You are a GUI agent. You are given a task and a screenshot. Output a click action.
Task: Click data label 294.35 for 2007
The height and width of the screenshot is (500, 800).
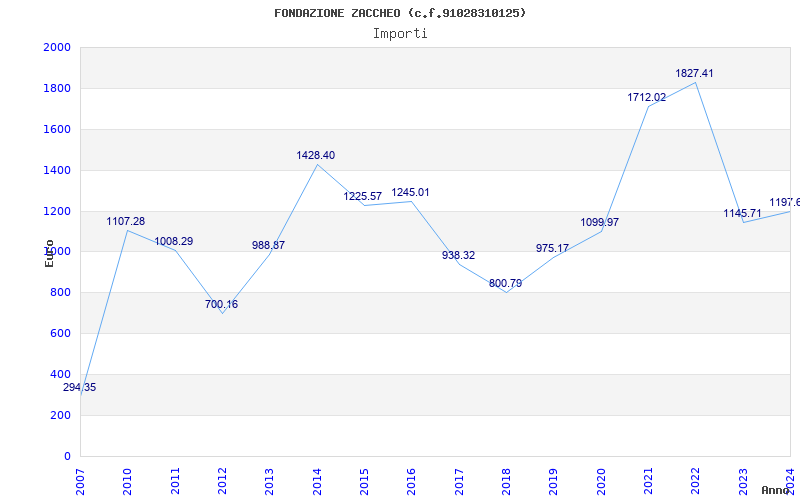(x=80, y=387)
